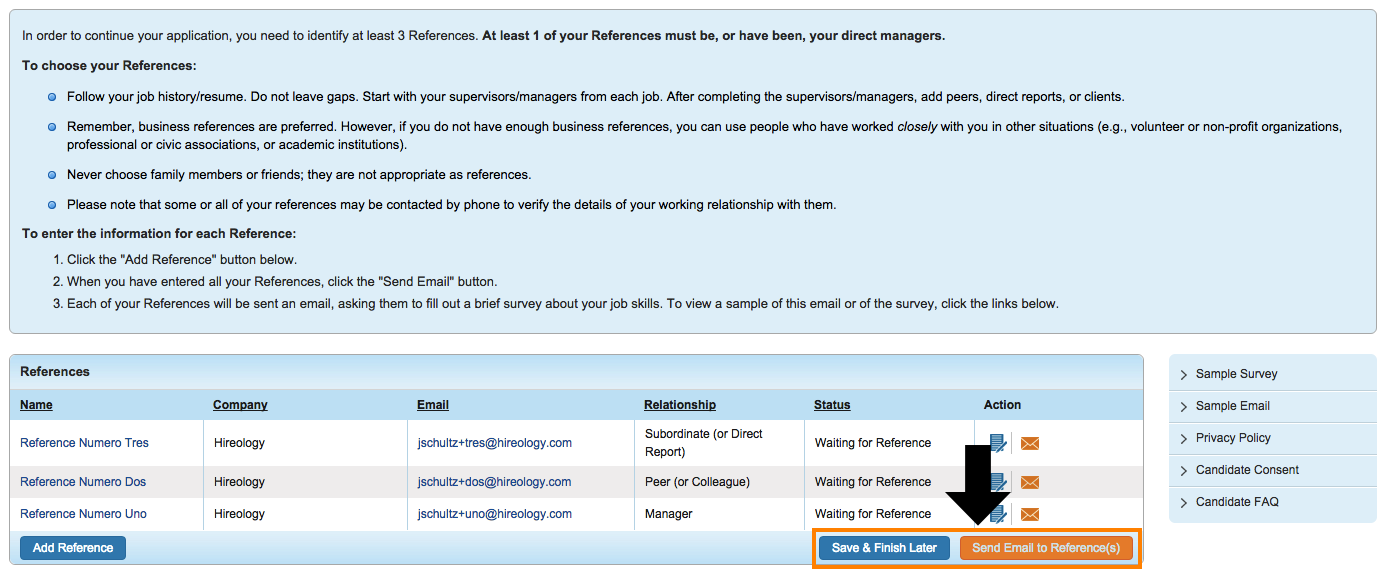The image size is (1387, 575).
Task: Click the jschultz+dos@hireology.com email address
Action: click(x=494, y=482)
